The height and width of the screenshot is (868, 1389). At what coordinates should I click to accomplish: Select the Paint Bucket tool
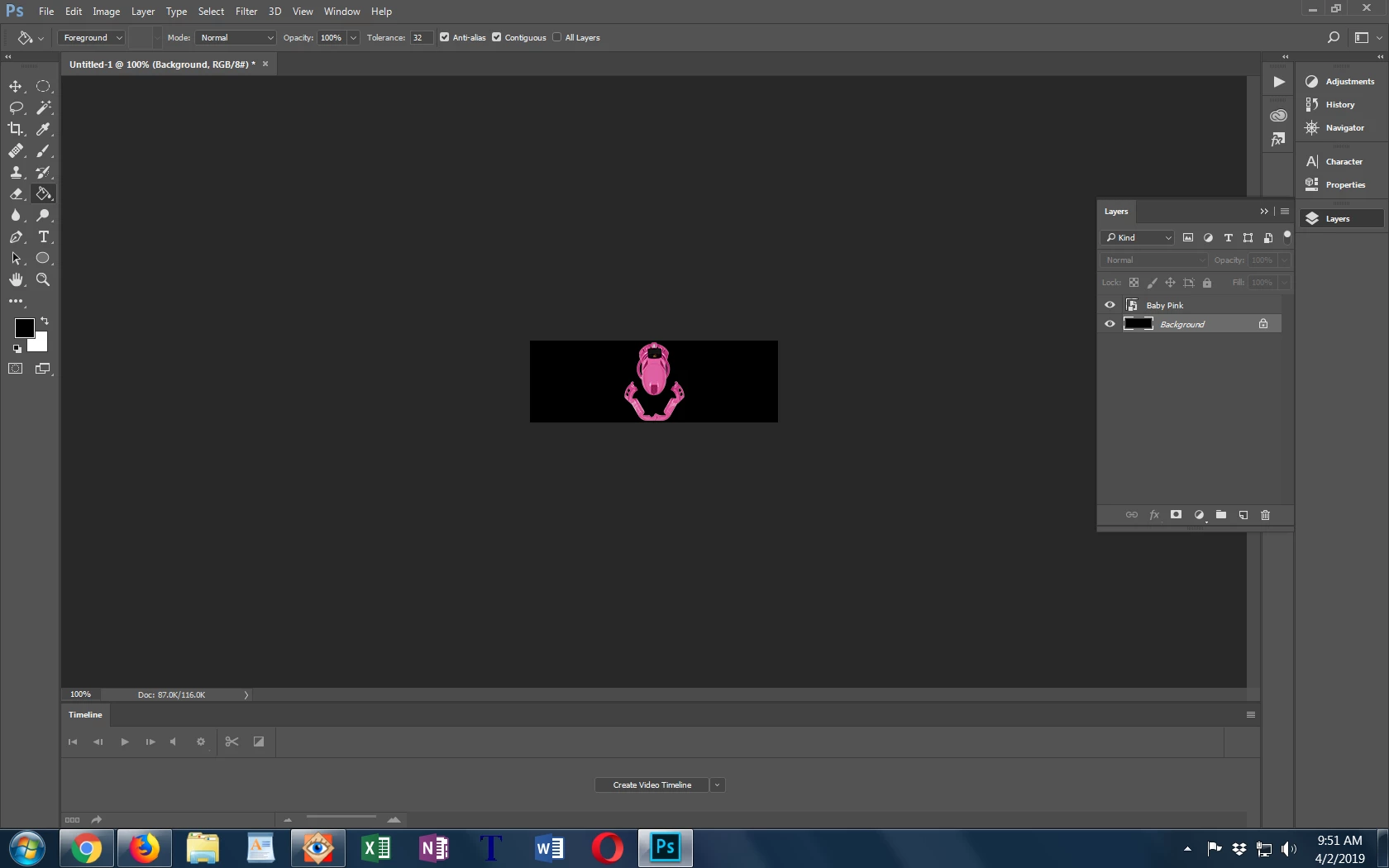click(43, 193)
